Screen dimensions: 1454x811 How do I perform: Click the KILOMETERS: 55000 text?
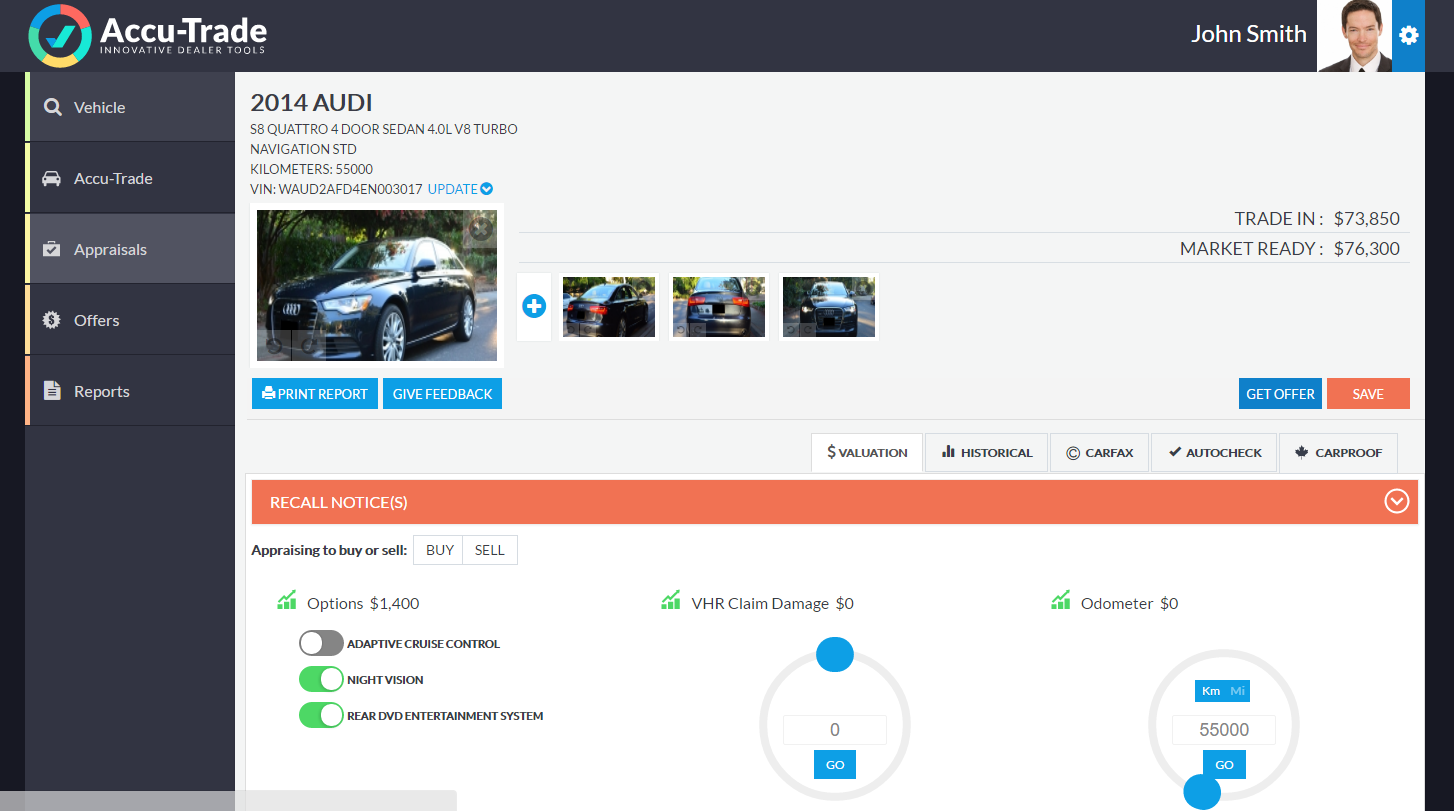coord(312,169)
